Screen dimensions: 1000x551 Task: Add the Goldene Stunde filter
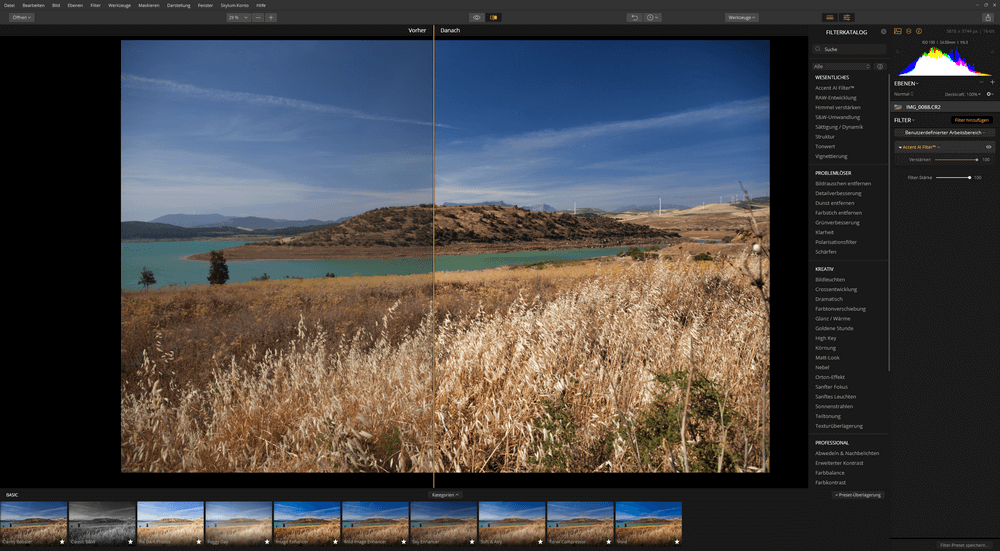[835, 328]
